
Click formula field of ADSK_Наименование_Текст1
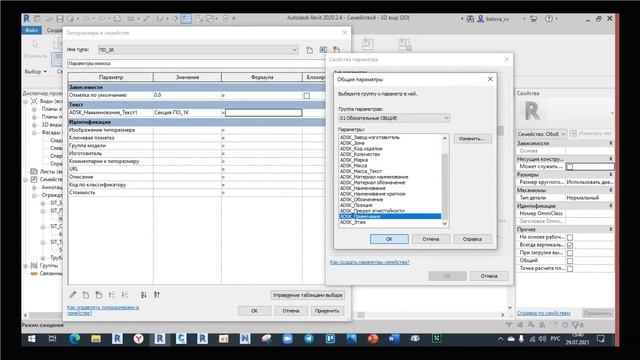click(264, 112)
